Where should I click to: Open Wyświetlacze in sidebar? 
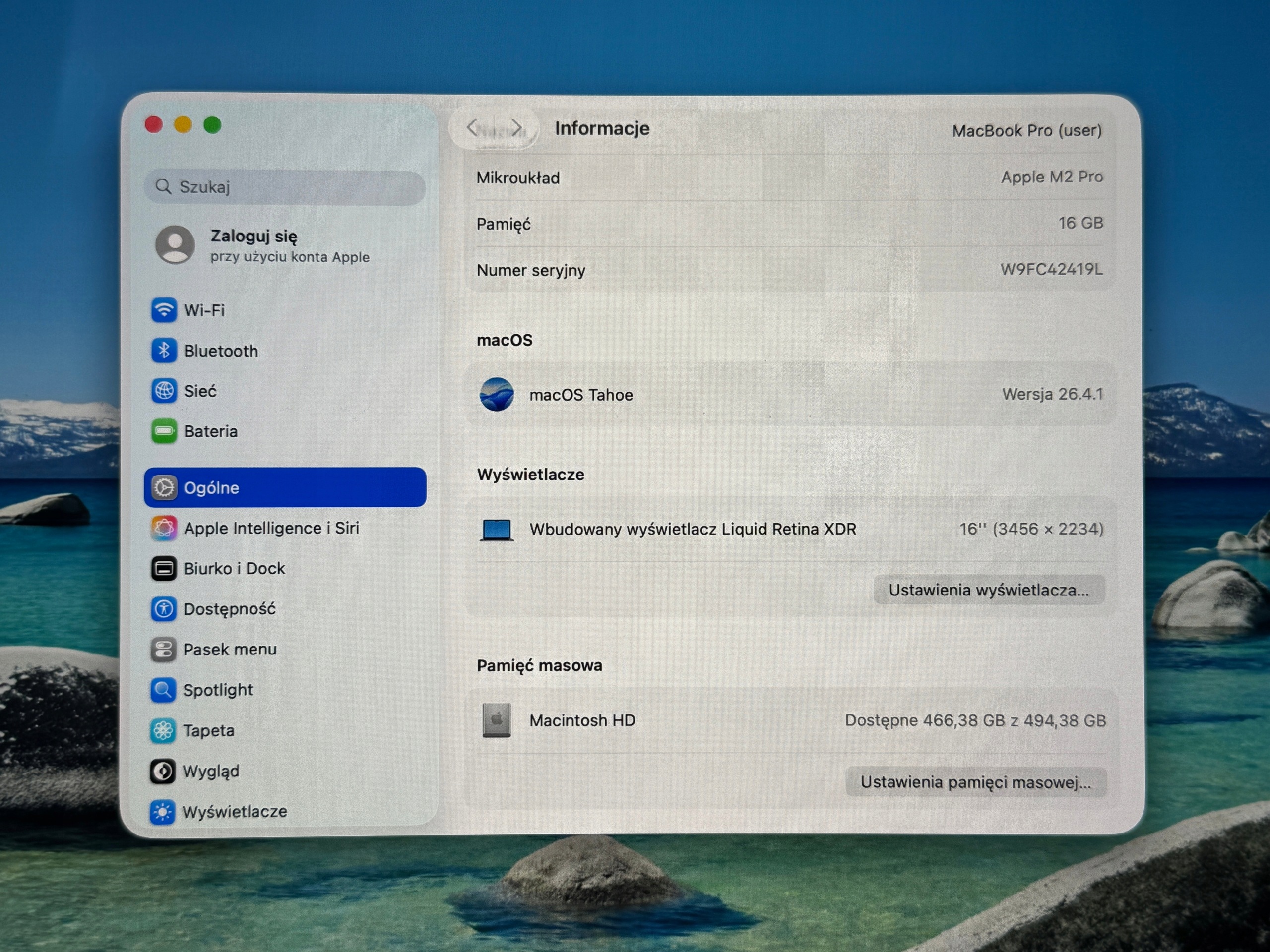tap(285, 811)
